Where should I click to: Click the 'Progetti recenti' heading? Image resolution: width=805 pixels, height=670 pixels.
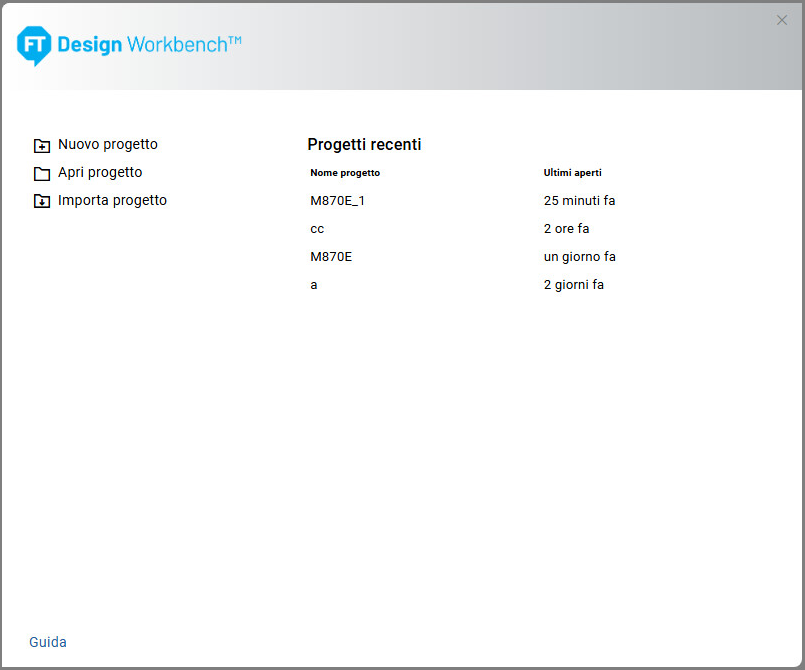click(364, 145)
